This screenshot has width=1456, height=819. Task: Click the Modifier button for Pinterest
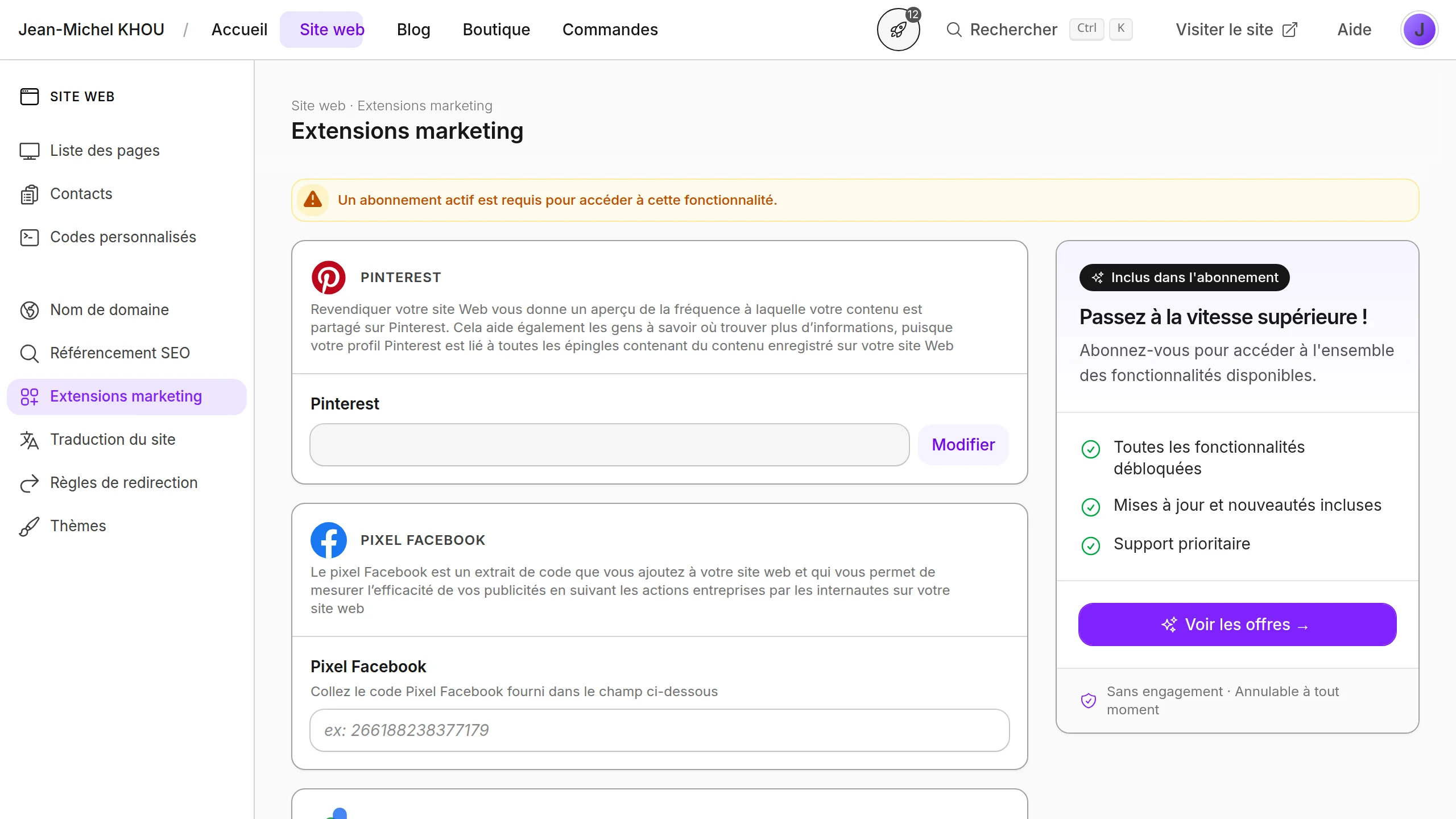[x=963, y=445]
